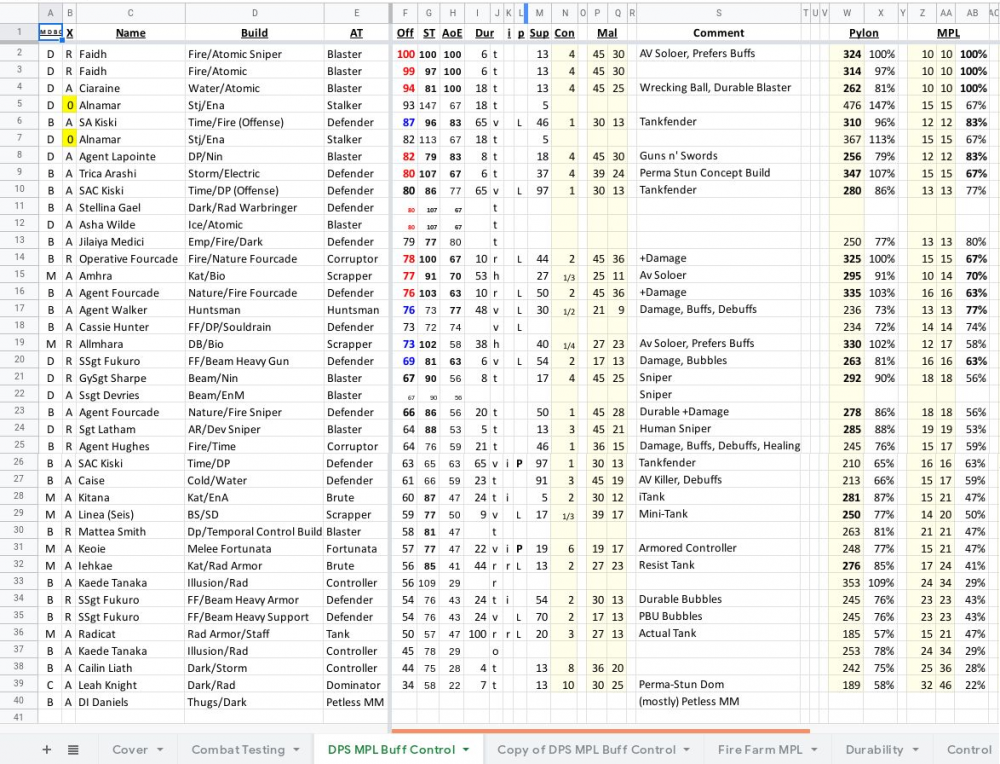Select column C by its letter header
The image size is (1000, 764).
130,12
